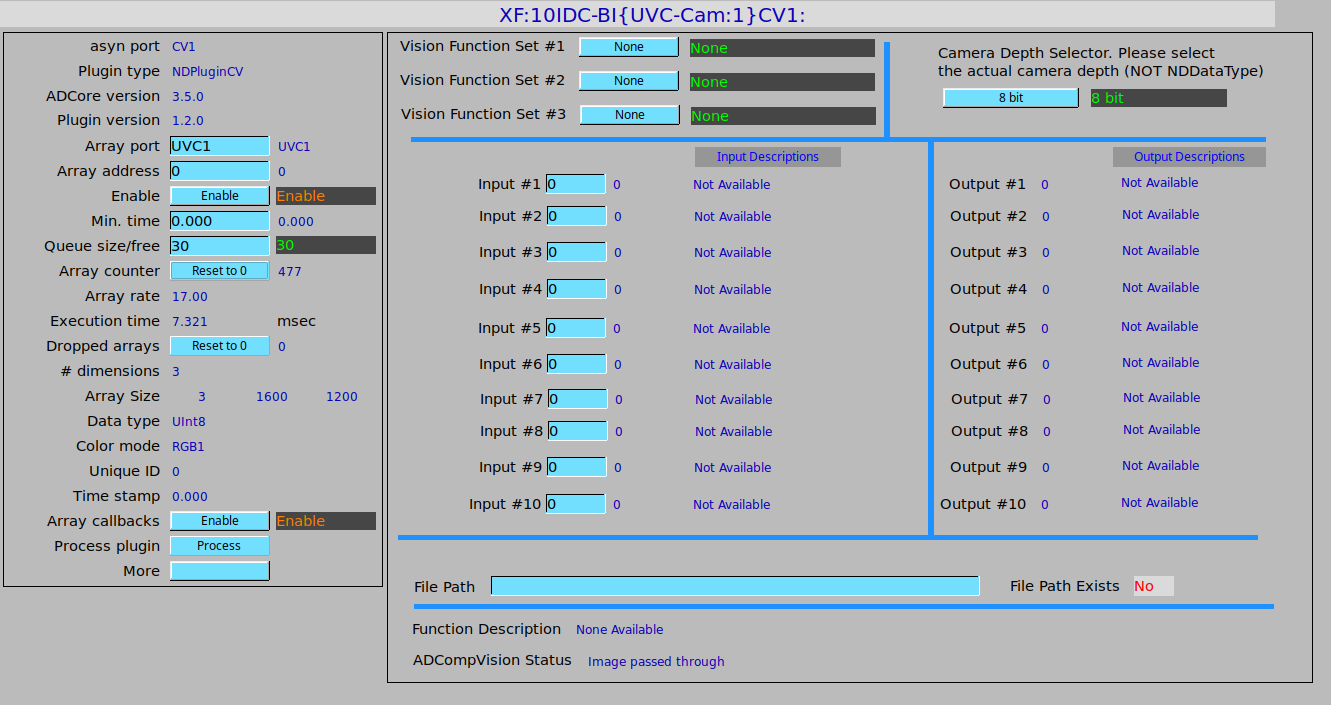Focus the Input #6 value field

pyautogui.click(x=577, y=364)
